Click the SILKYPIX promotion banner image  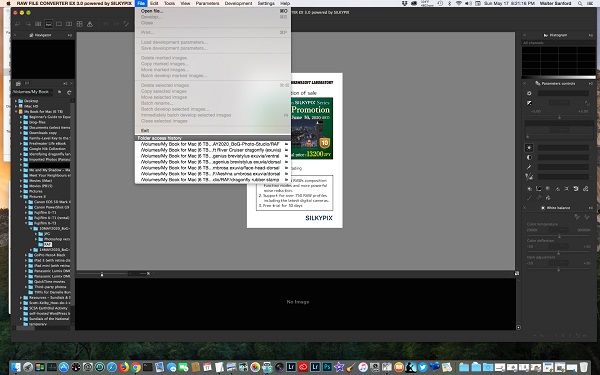click(312, 128)
